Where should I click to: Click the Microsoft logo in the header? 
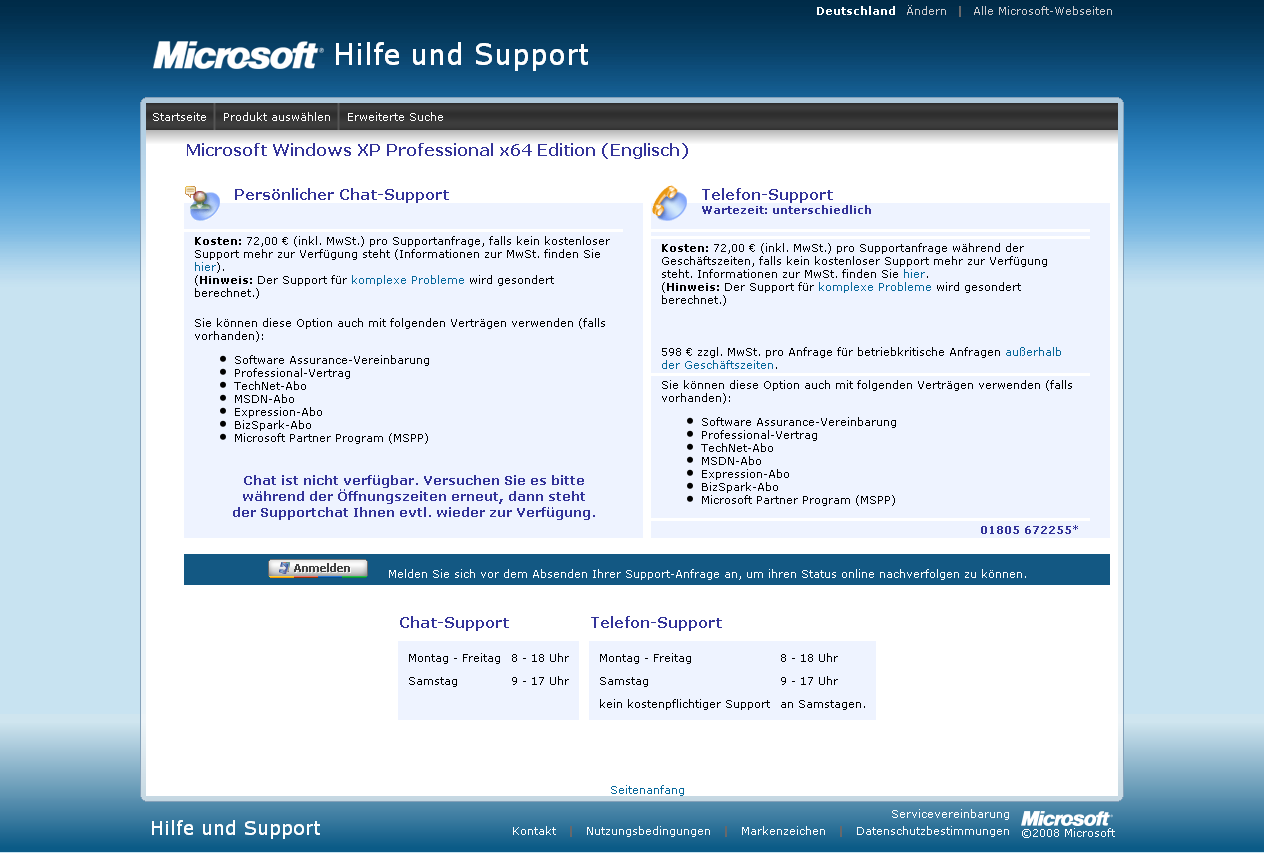238,55
